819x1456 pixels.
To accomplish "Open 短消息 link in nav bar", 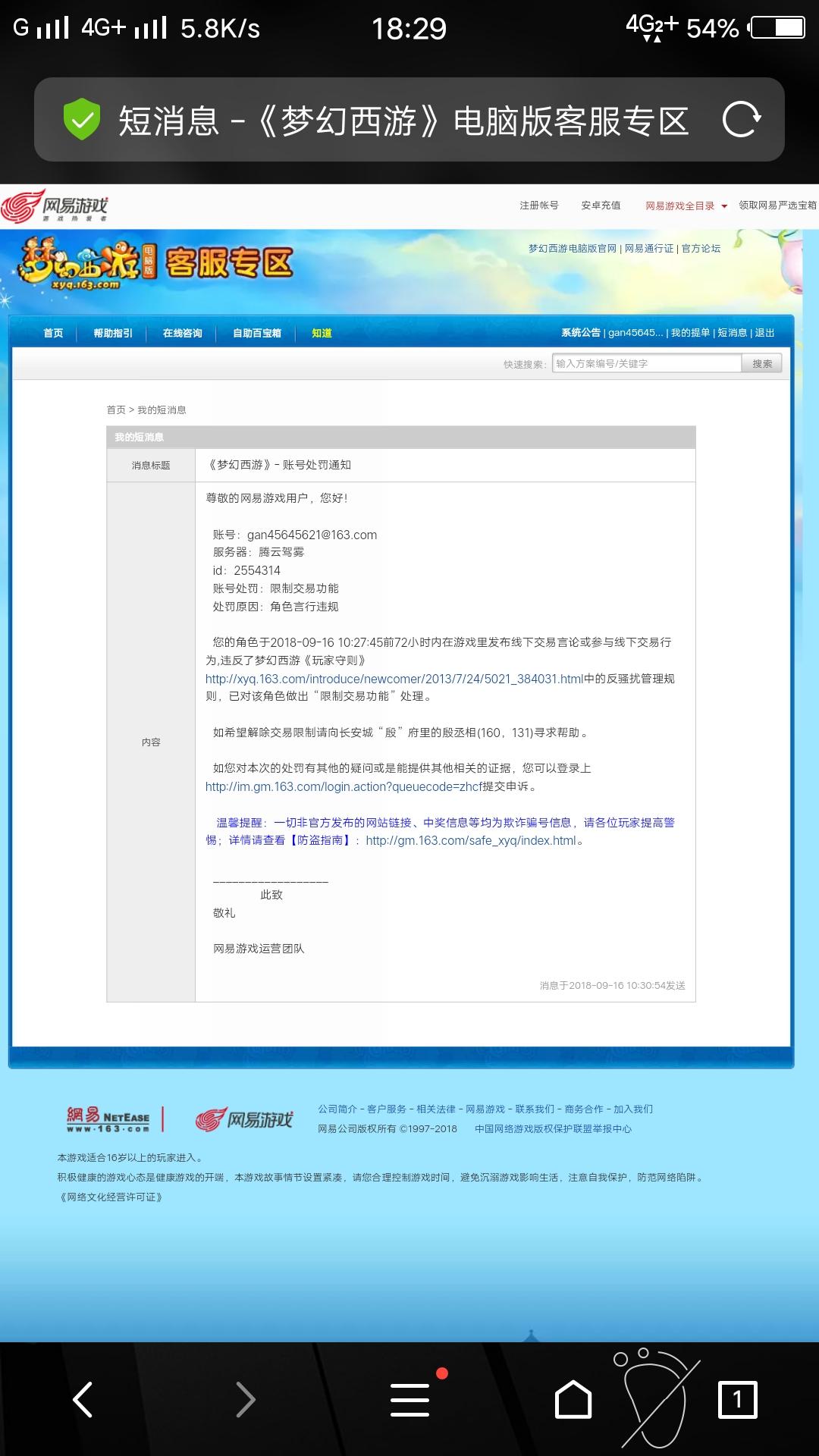I will [x=733, y=332].
